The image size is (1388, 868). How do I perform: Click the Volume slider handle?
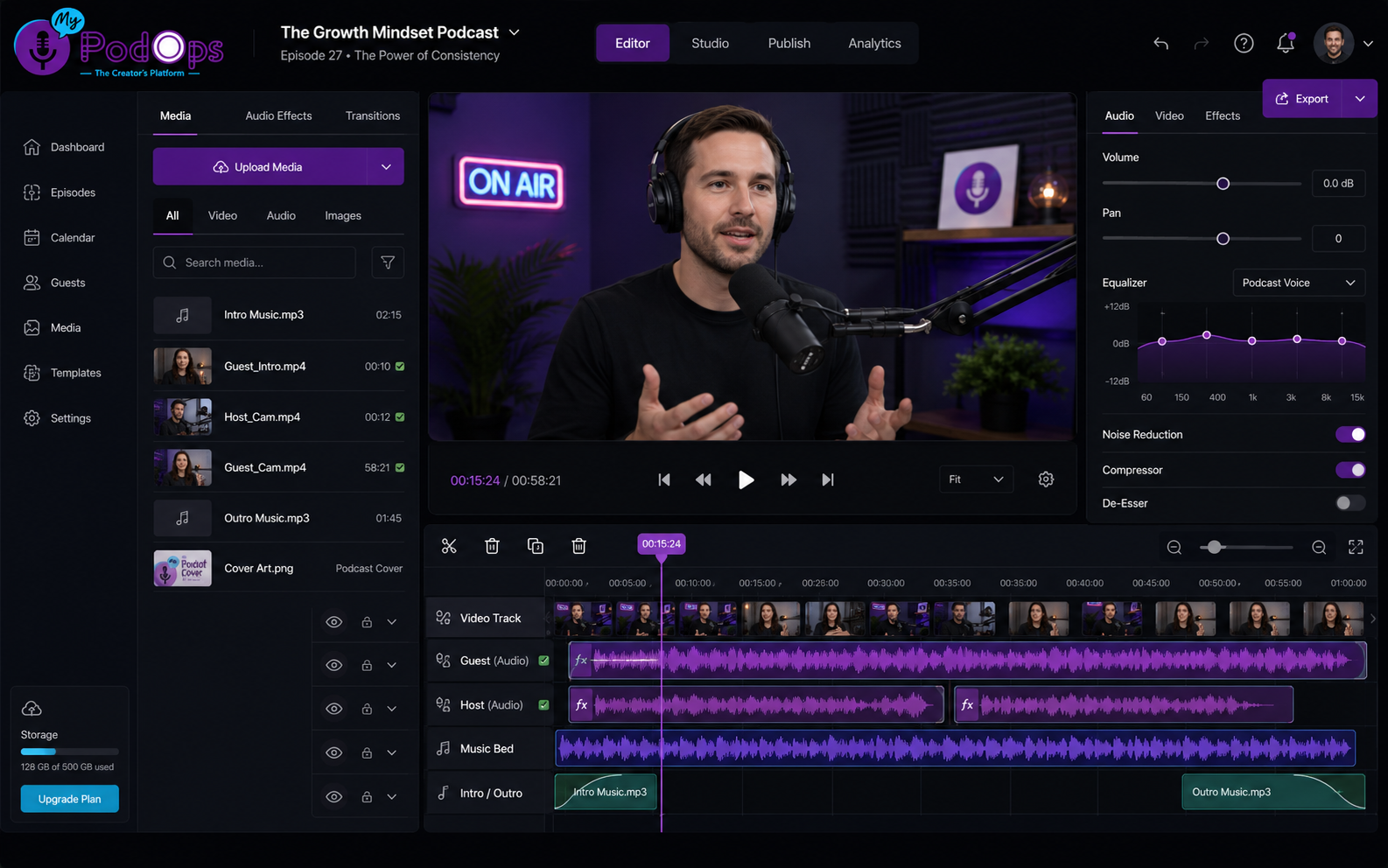pyautogui.click(x=1223, y=184)
